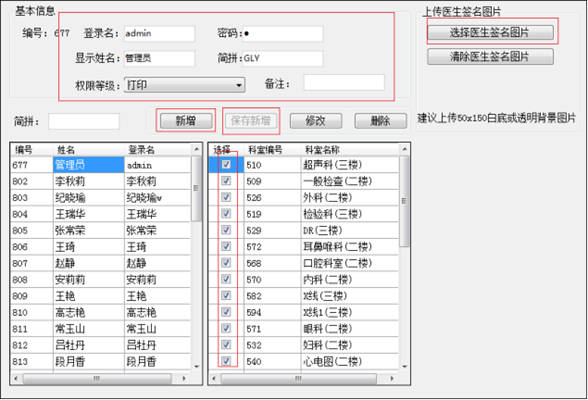Click the department list vertical scrollbar thumb
Viewport: 588px width, 400px height.
pos(404,201)
